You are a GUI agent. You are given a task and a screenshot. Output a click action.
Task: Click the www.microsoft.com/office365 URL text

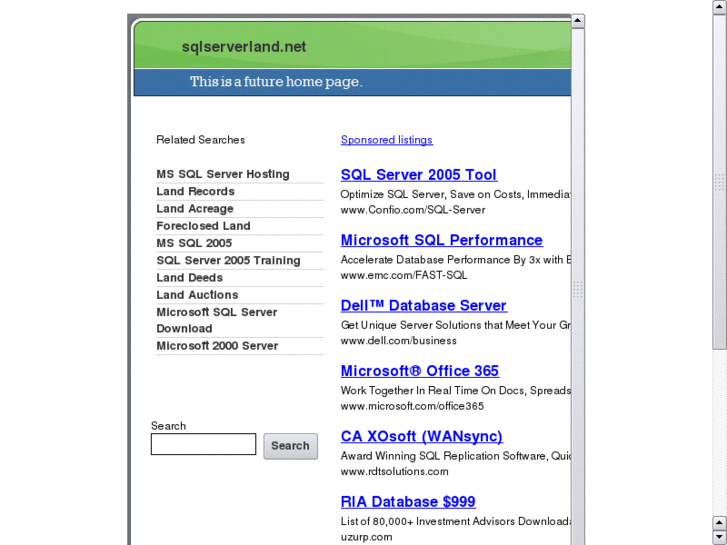coord(412,406)
